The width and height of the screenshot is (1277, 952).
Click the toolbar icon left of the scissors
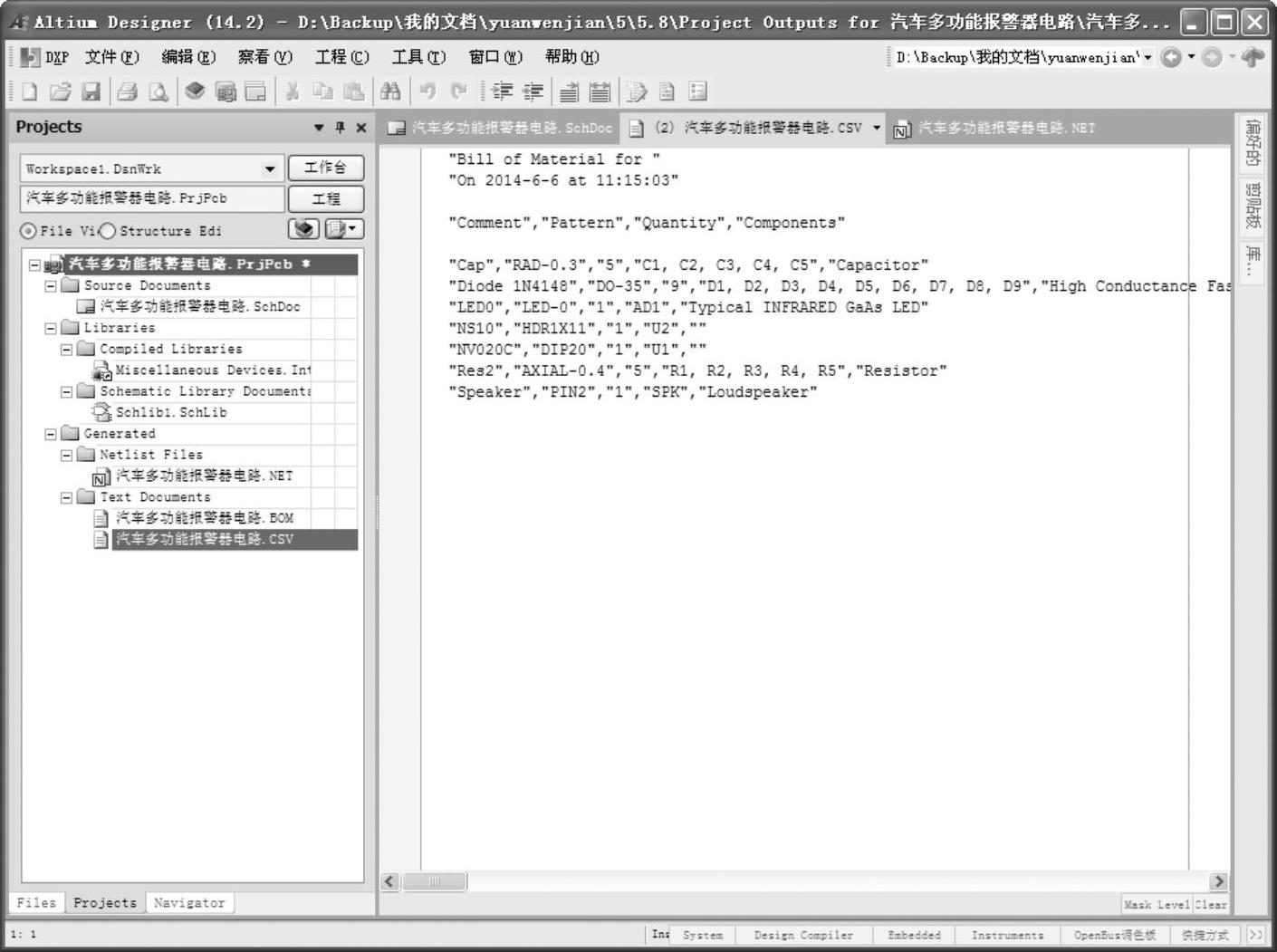[256, 91]
